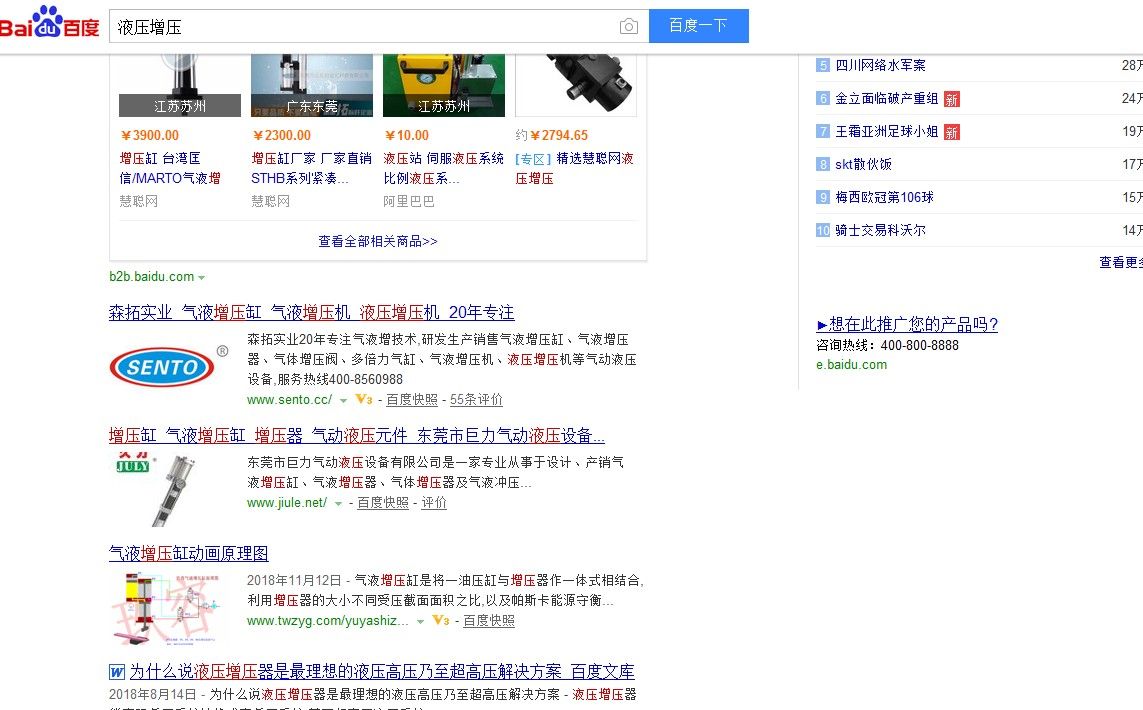Viewport: 1143px width, 710px height.
Task: Open hot search 四川网络水军案
Action: point(880,66)
